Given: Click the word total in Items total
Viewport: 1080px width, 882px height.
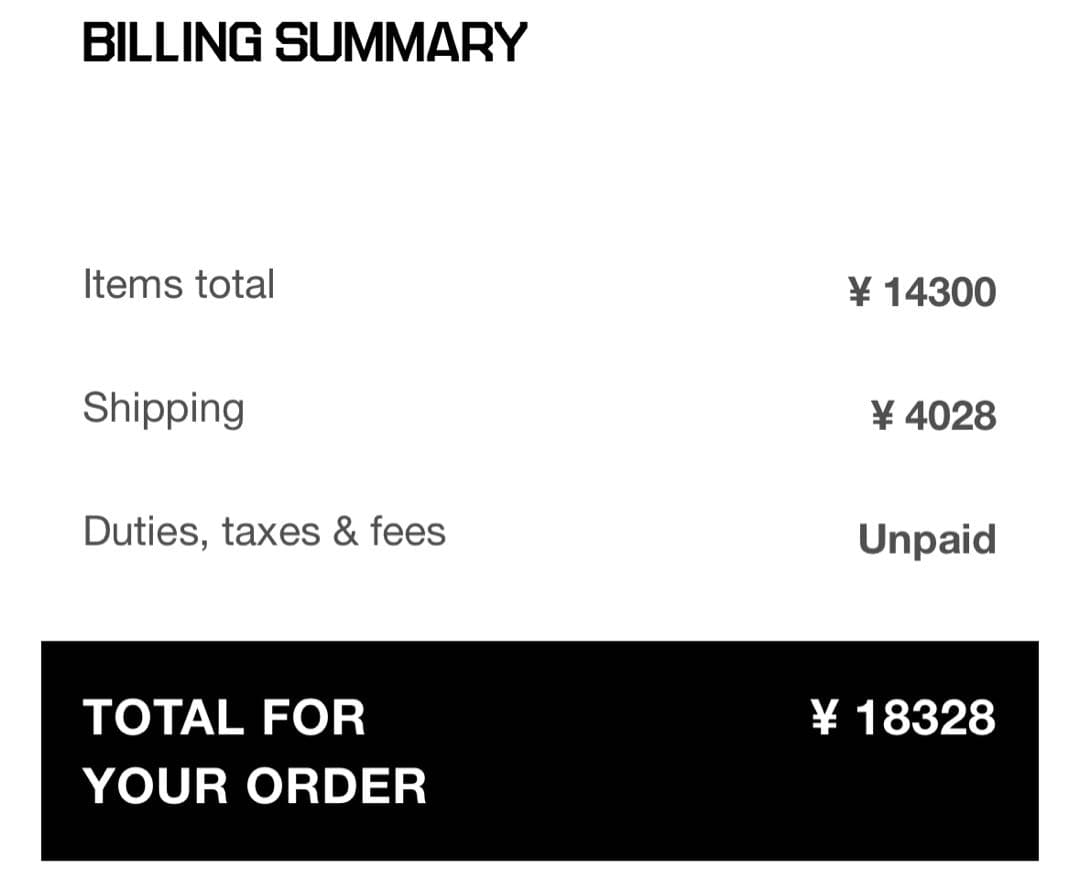Looking at the screenshot, I should pyautogui.click(x=234, y=285).
